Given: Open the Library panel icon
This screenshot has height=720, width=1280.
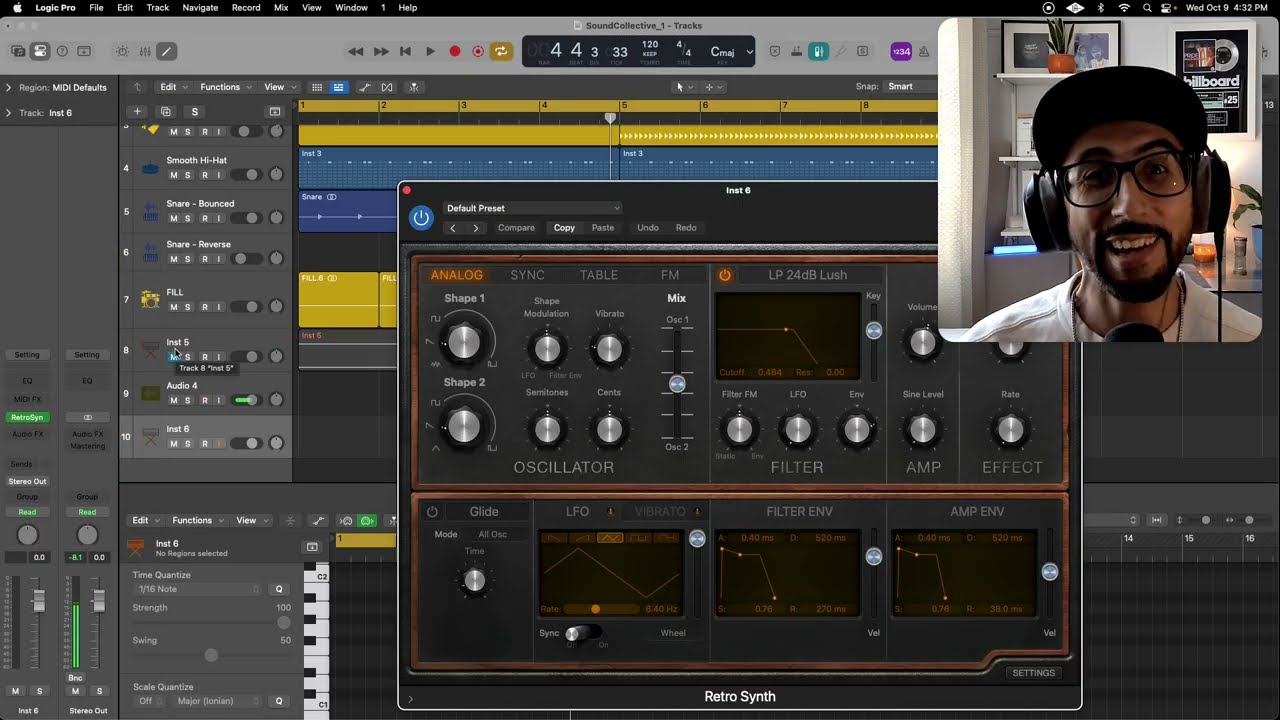Looking at the screenshot, I should pos(18,51).
